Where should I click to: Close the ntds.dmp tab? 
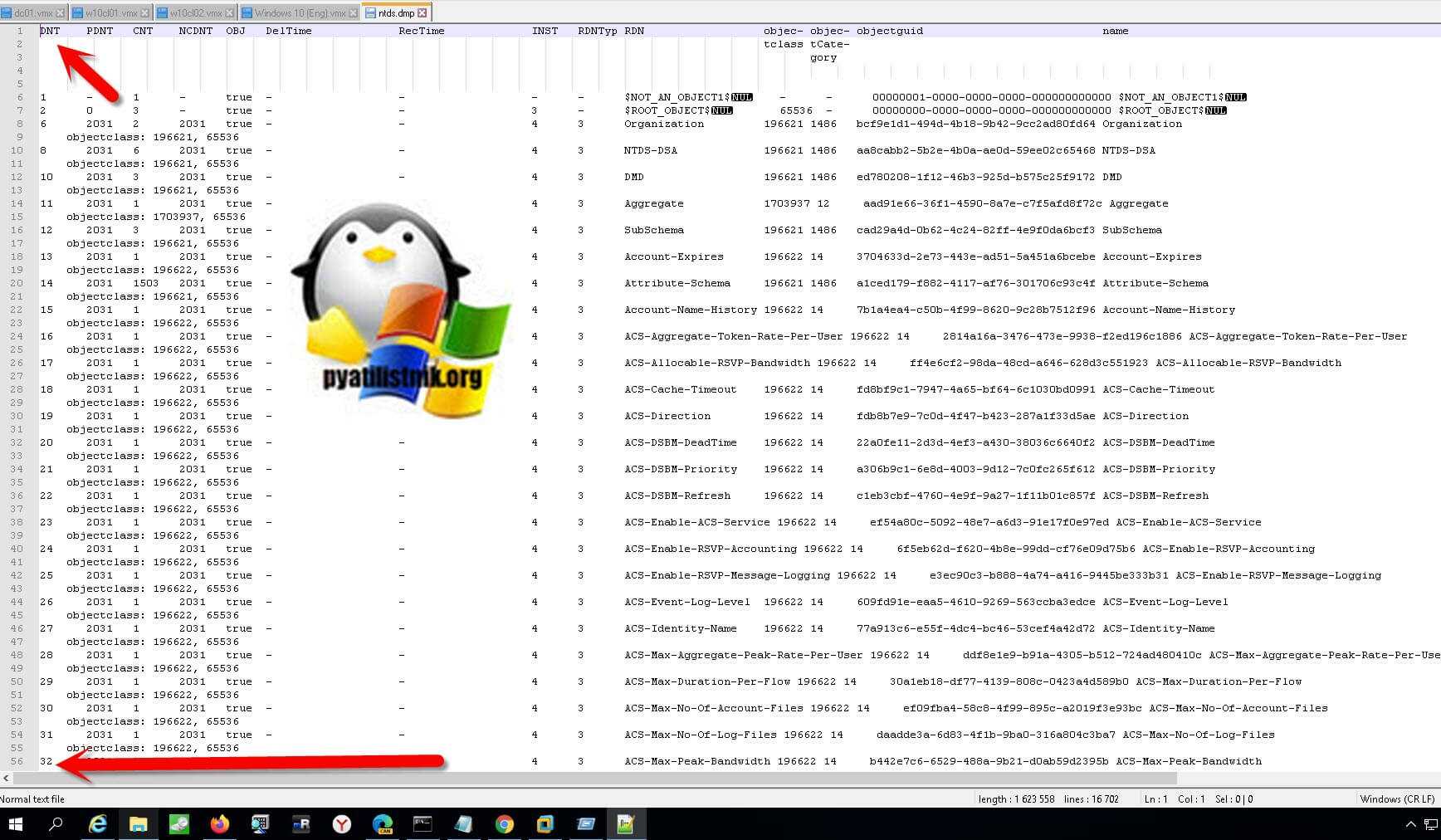click(x=423, y=13)
